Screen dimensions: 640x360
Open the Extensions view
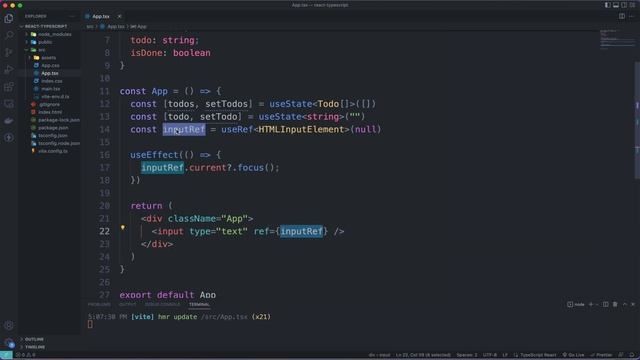pos(9,87)
